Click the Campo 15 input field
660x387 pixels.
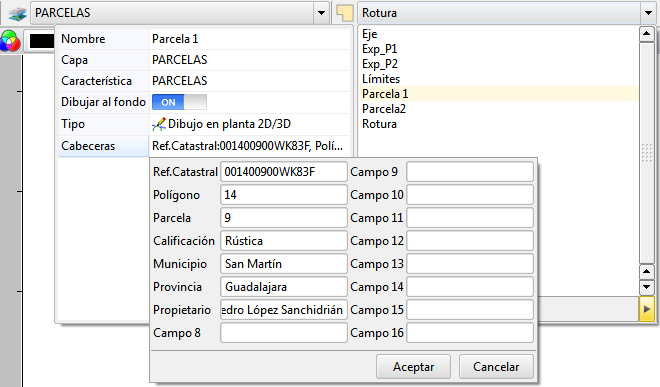pyautogui.click(x=470, y=310)
